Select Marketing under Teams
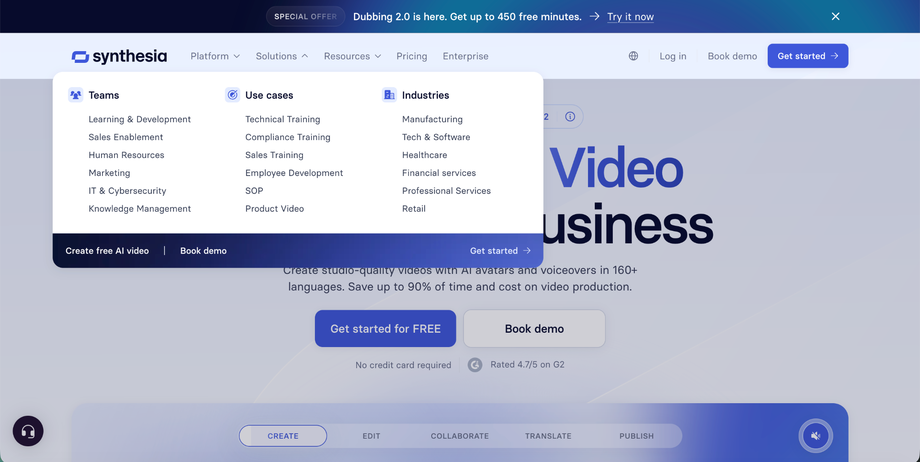This screenshot has height=462, width=920. click(109, 173)
